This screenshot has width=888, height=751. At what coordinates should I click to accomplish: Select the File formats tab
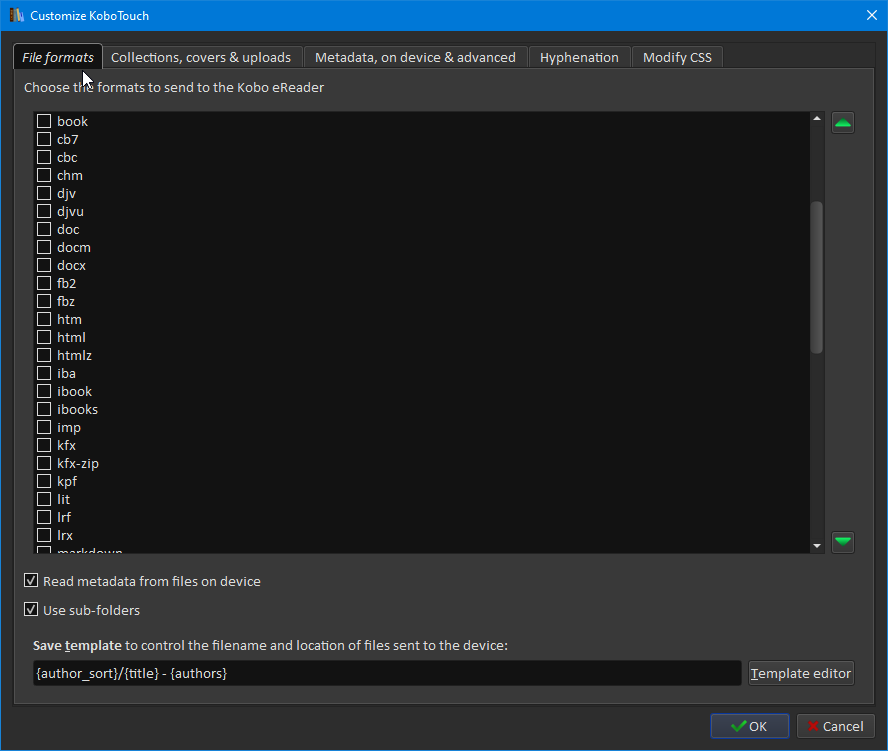click(x=58, y=57)
